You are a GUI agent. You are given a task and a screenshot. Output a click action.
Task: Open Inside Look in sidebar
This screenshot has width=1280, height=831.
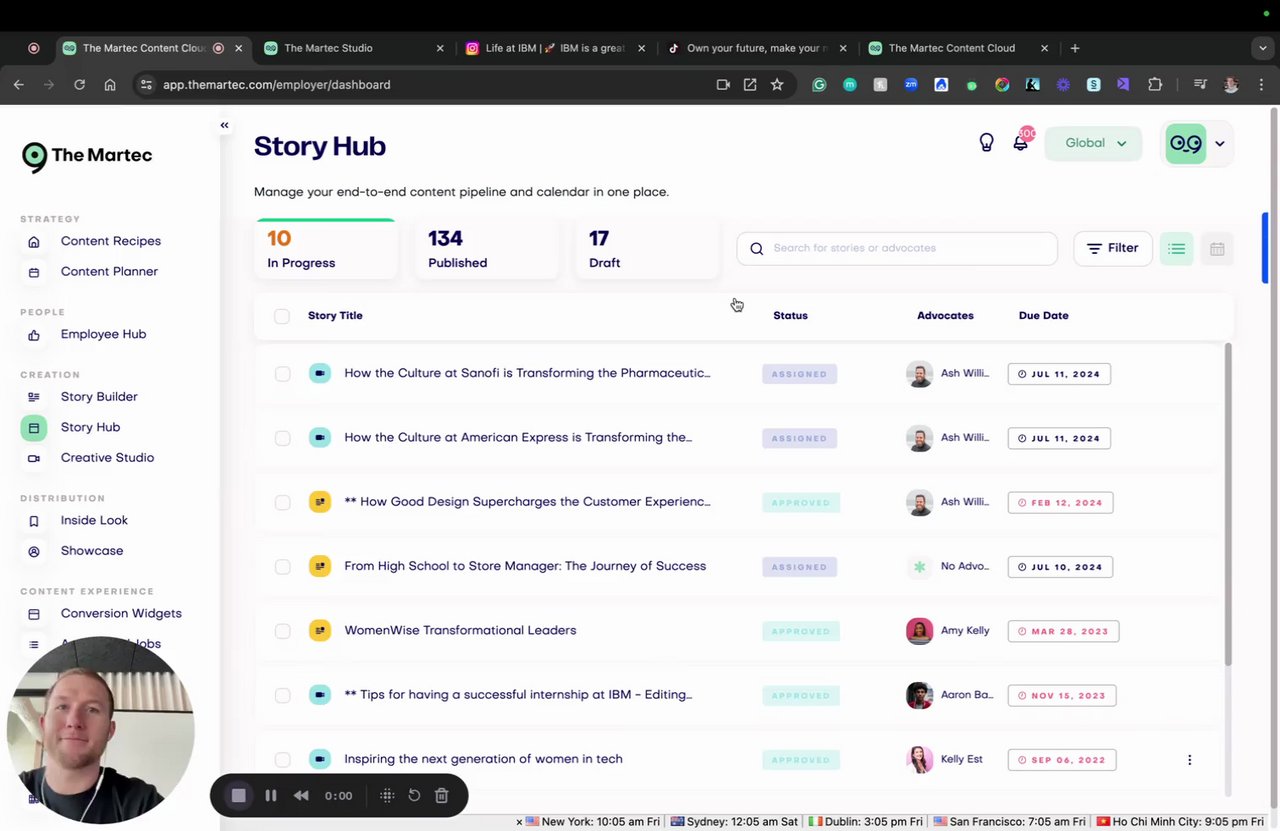[94, 520]
